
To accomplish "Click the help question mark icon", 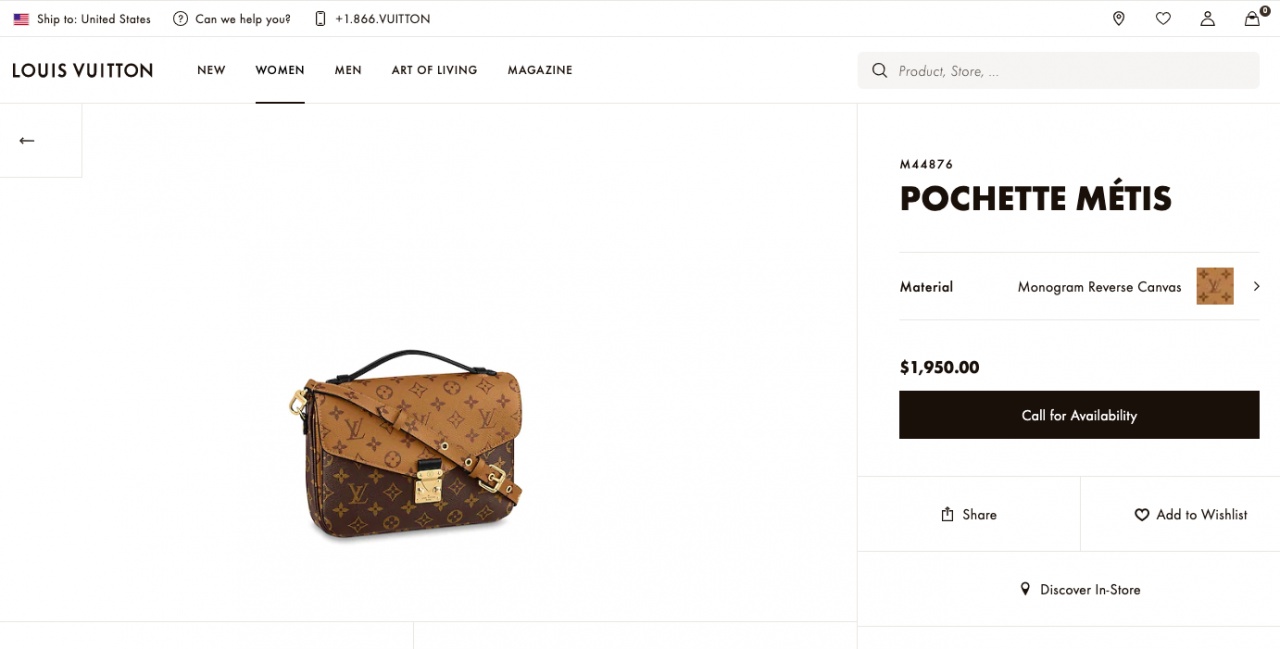I will coord(180,19).
